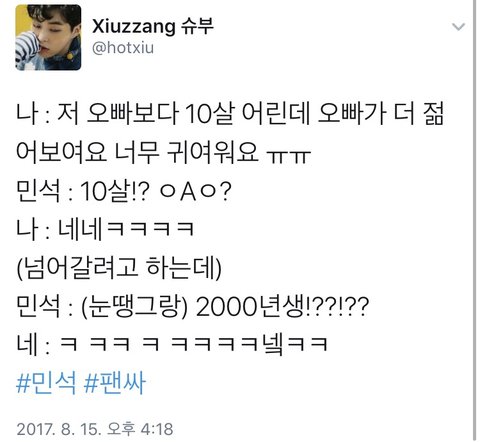Viewport: 480px width, 442px height.
Task: Click the vertical scrollbar at the right edge
Action: coord(475,221)
